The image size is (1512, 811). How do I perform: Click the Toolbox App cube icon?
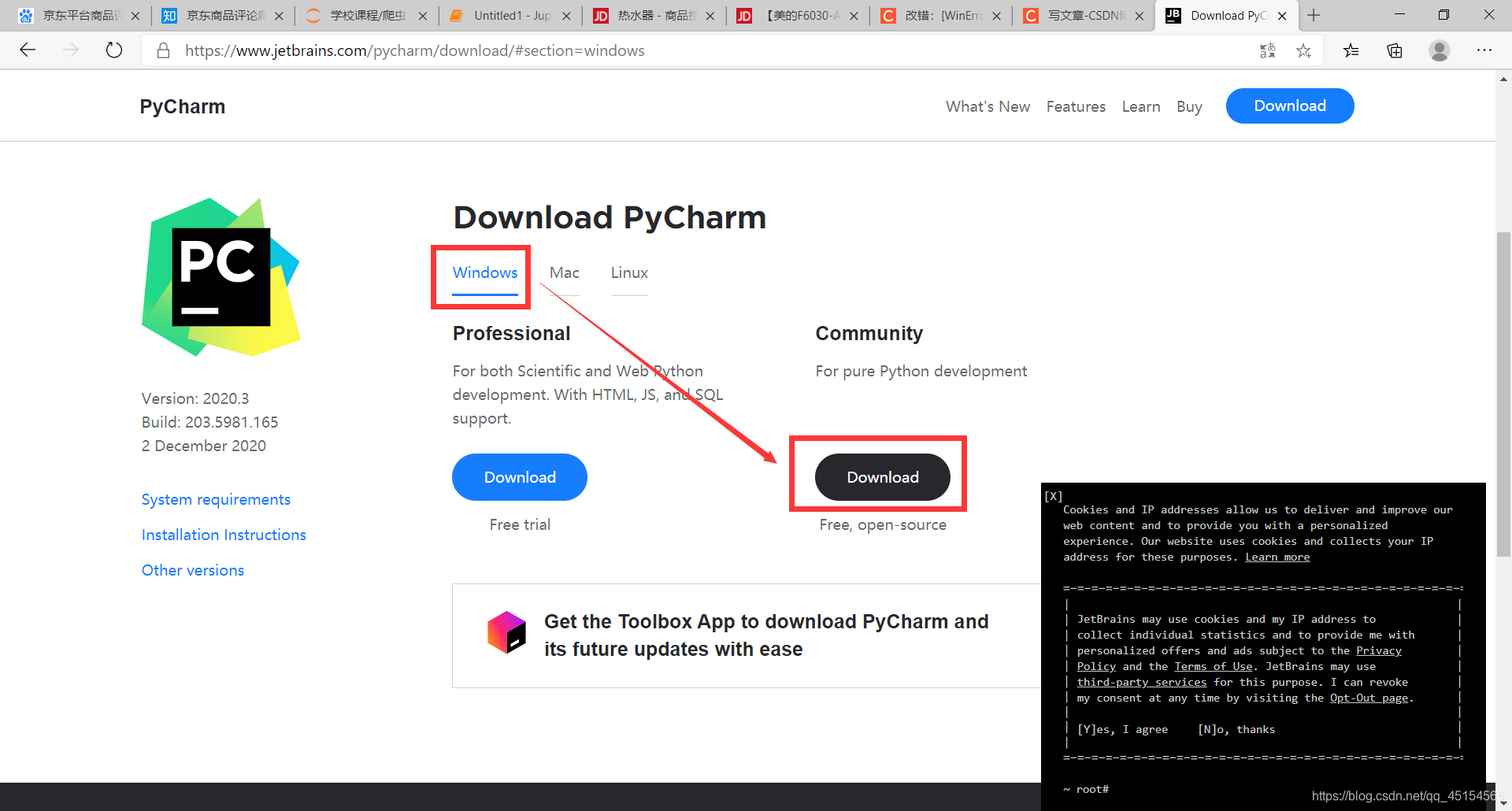pyautogui.click(x=506, y=632)
